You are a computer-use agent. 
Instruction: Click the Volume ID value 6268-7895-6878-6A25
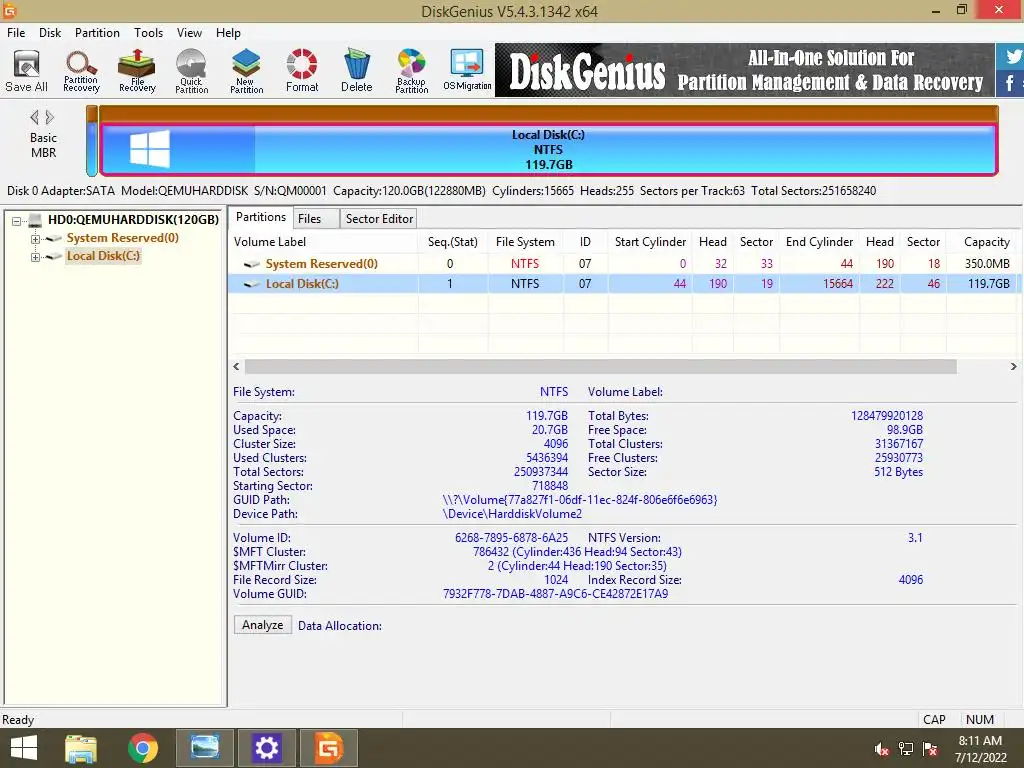[x=511, y=538]
